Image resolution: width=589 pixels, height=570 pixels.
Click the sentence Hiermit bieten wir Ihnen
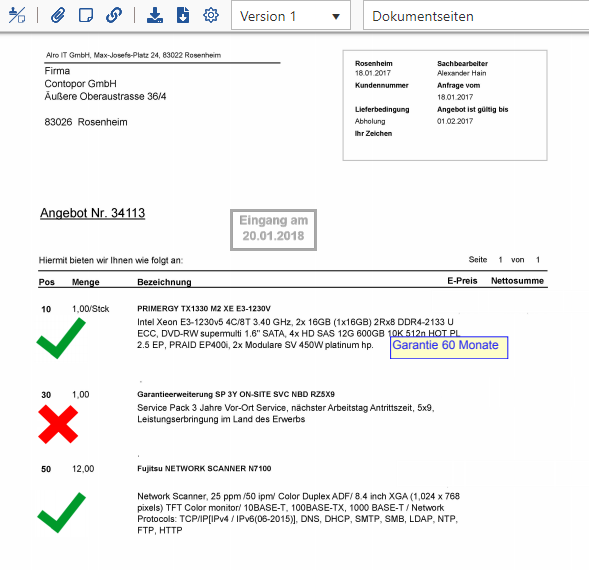click(x=111, y=260)
